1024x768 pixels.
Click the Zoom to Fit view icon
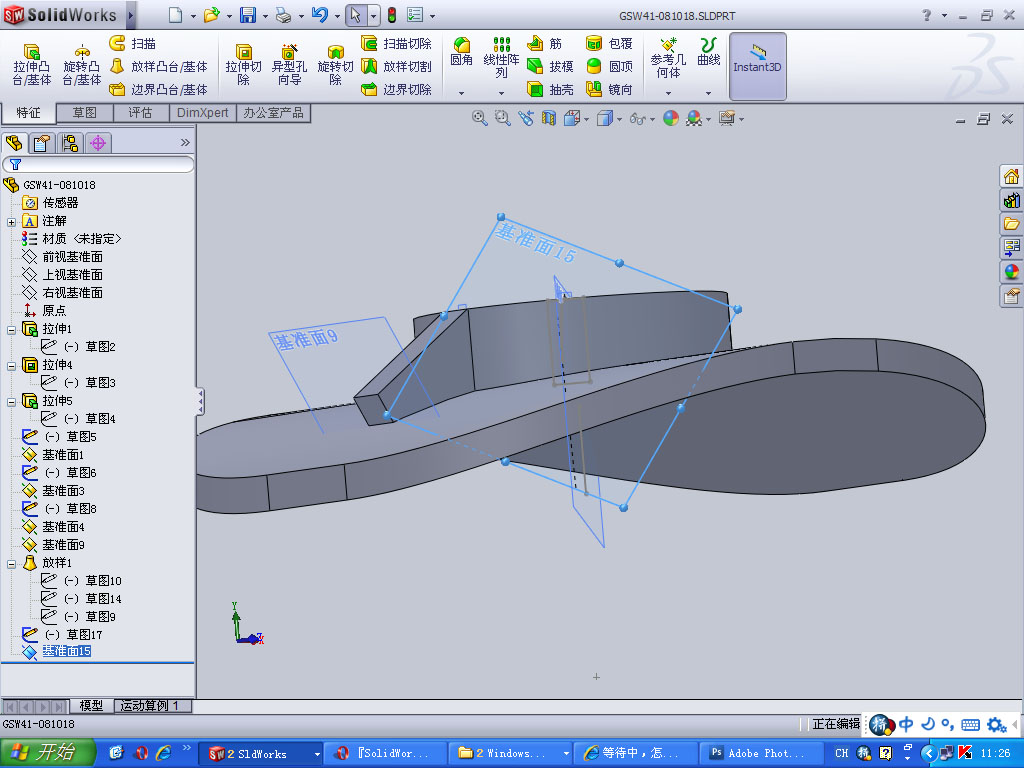pos(479,118)
